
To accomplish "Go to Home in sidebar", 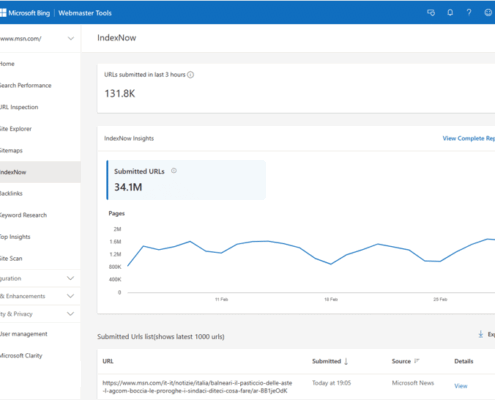I will pos(7,64).
